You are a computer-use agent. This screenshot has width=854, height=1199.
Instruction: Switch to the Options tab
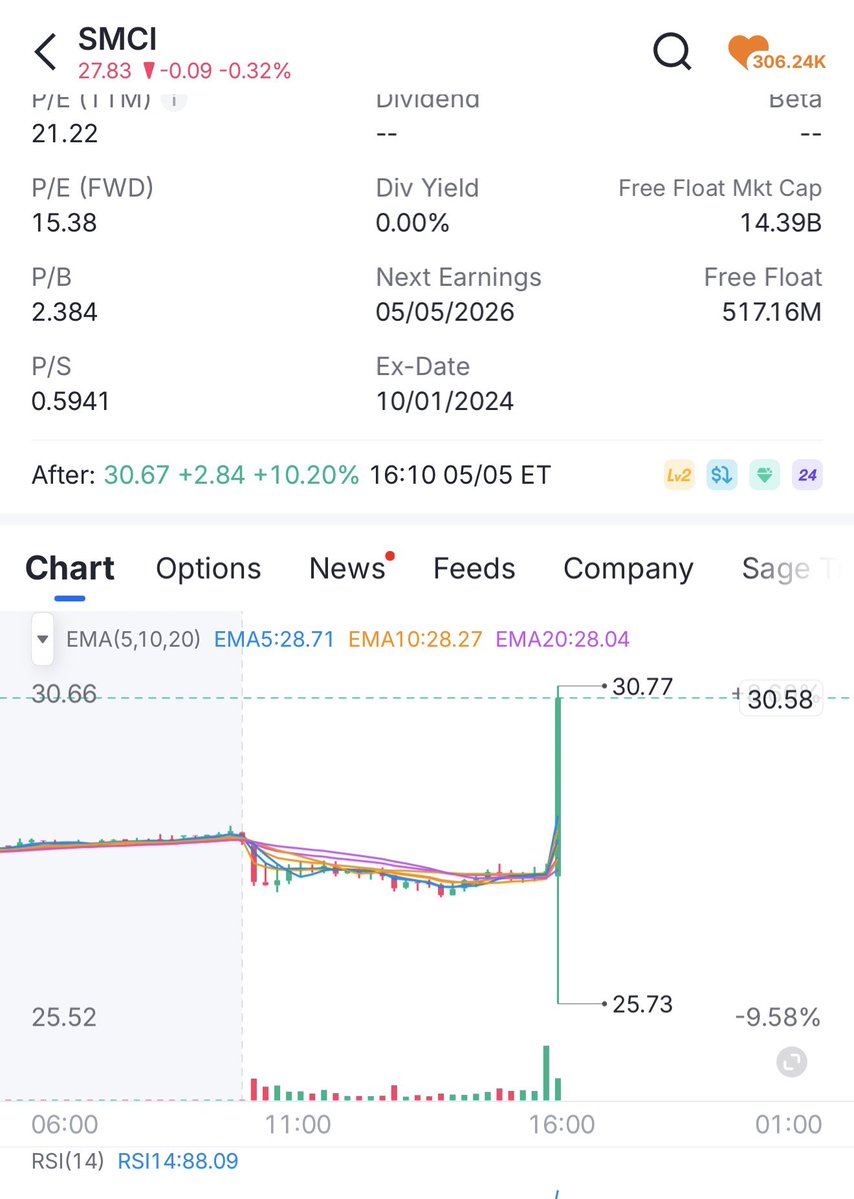(208, 568)
